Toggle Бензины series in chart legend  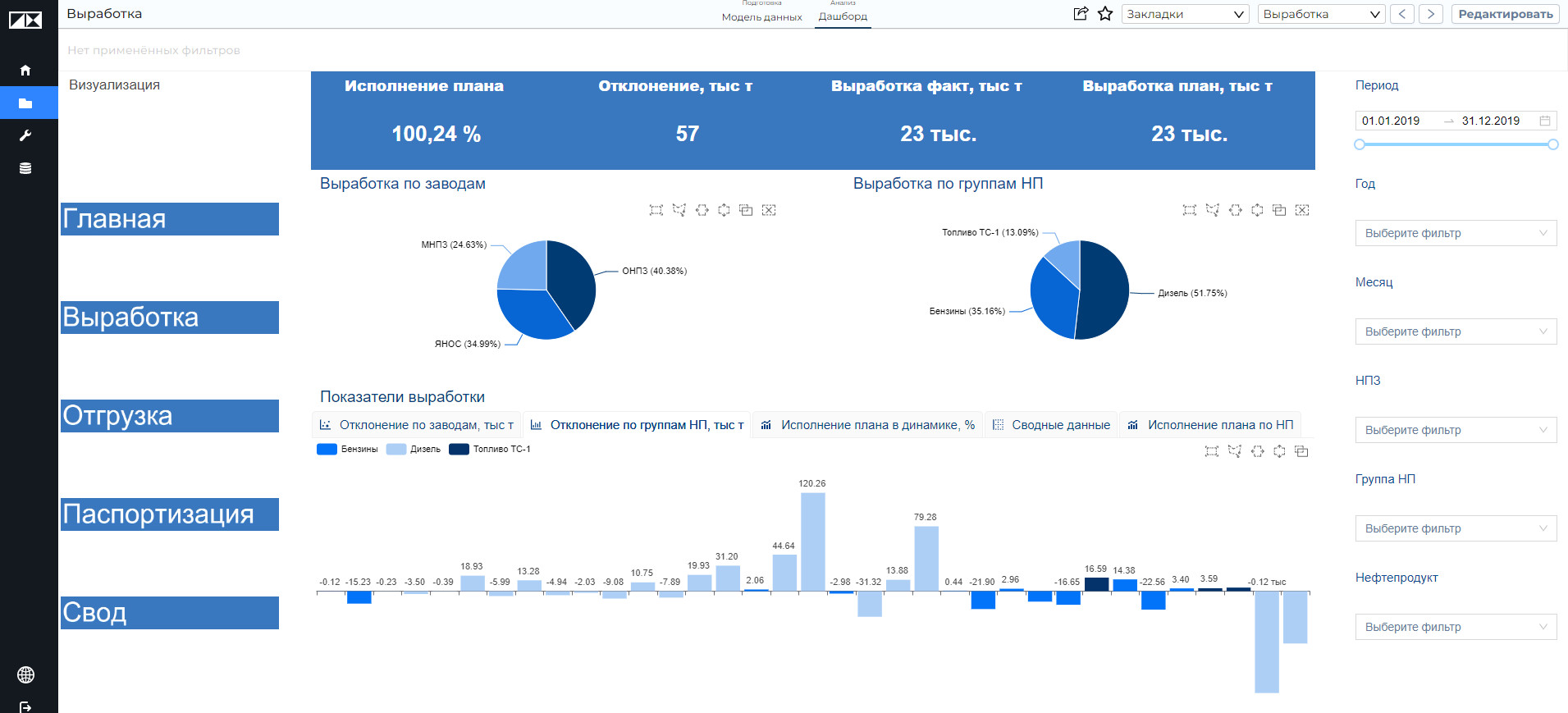coord(348,449)
